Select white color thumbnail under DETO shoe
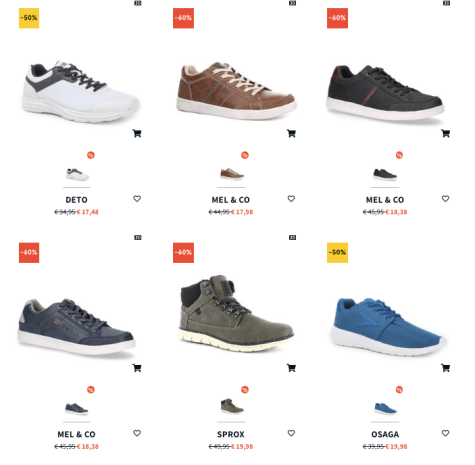The width and height of the screenshot is (475, 465). click(77, 174)
